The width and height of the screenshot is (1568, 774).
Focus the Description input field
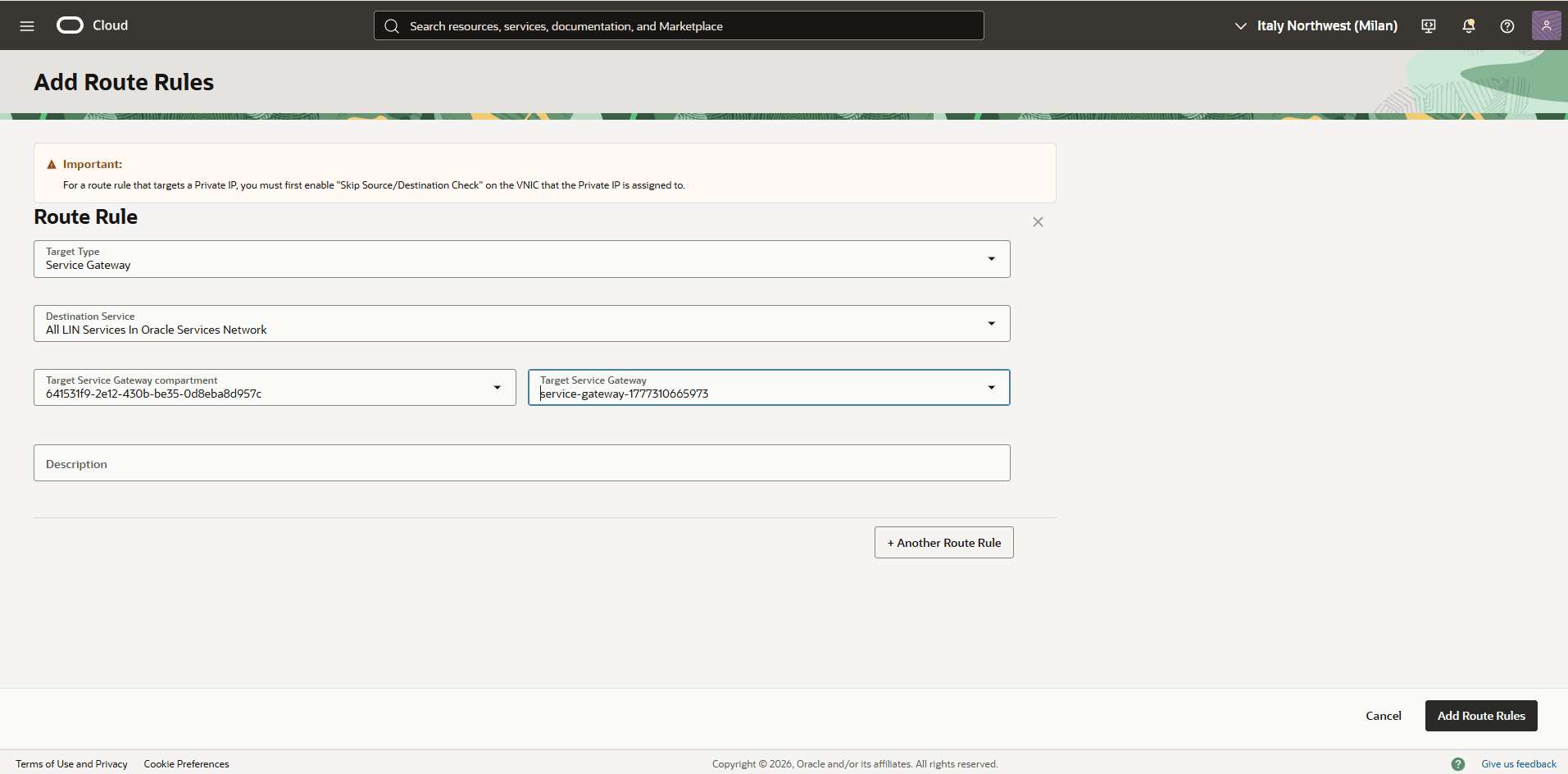point(522,463)
